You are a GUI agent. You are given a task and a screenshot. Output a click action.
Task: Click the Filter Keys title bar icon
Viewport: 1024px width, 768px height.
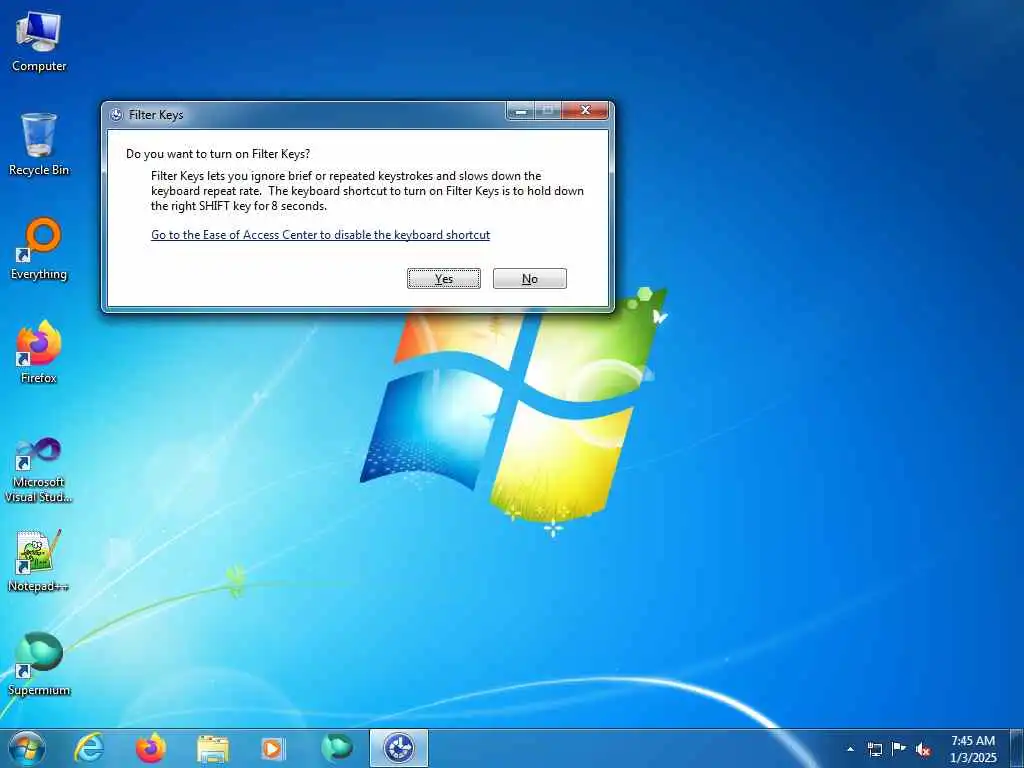tap(116, 115)
